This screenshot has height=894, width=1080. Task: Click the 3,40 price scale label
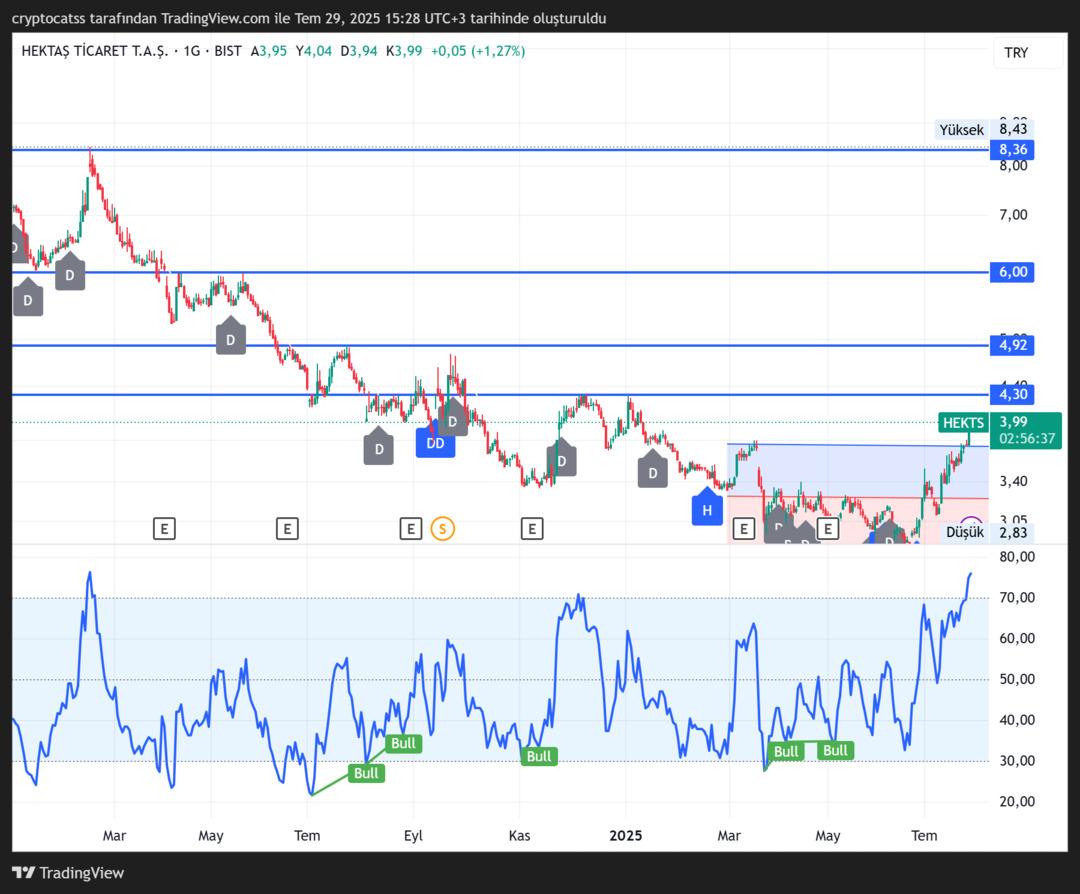pyautogui.click(x=1013, y=481)
